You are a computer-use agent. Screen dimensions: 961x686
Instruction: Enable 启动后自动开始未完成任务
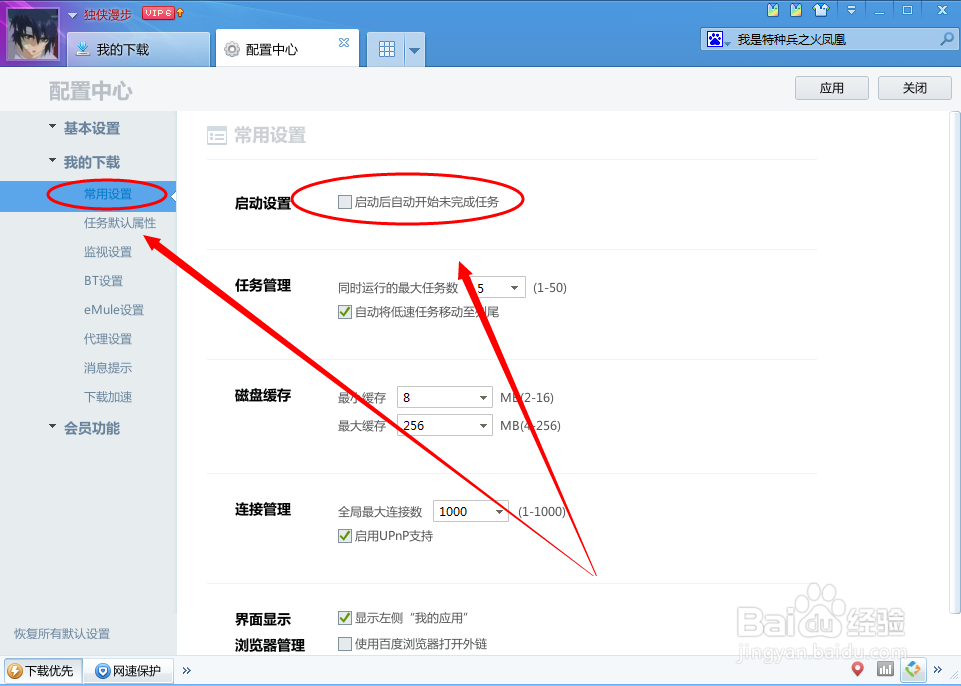pos(345,200)
